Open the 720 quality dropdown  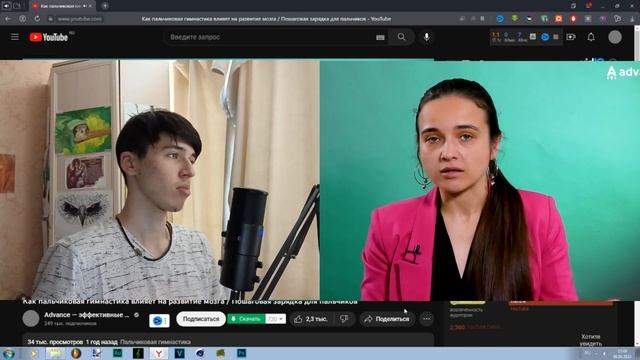276,319
